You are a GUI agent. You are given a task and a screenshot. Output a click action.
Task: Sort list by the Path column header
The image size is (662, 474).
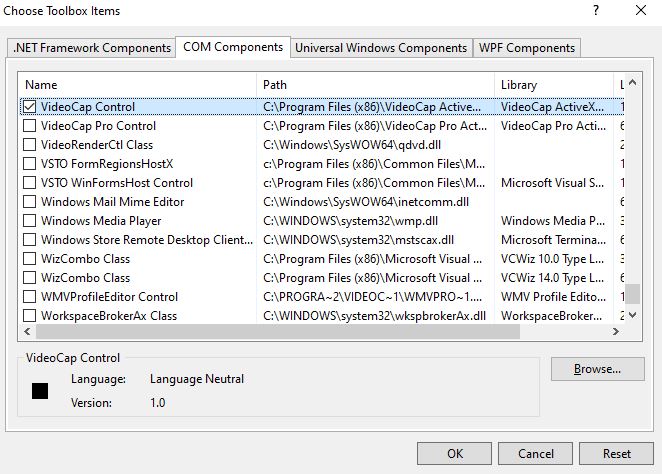(375, 85)
